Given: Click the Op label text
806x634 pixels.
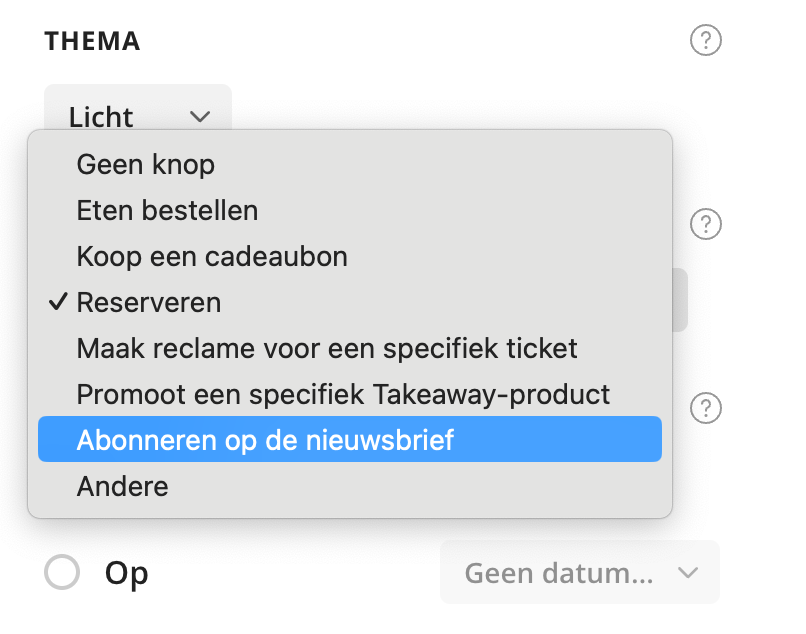Looking at the screenshot, I should 126,573.
